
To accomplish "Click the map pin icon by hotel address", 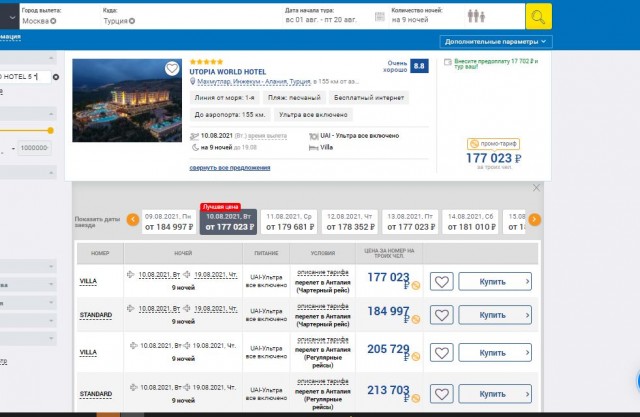I will 193,82.
